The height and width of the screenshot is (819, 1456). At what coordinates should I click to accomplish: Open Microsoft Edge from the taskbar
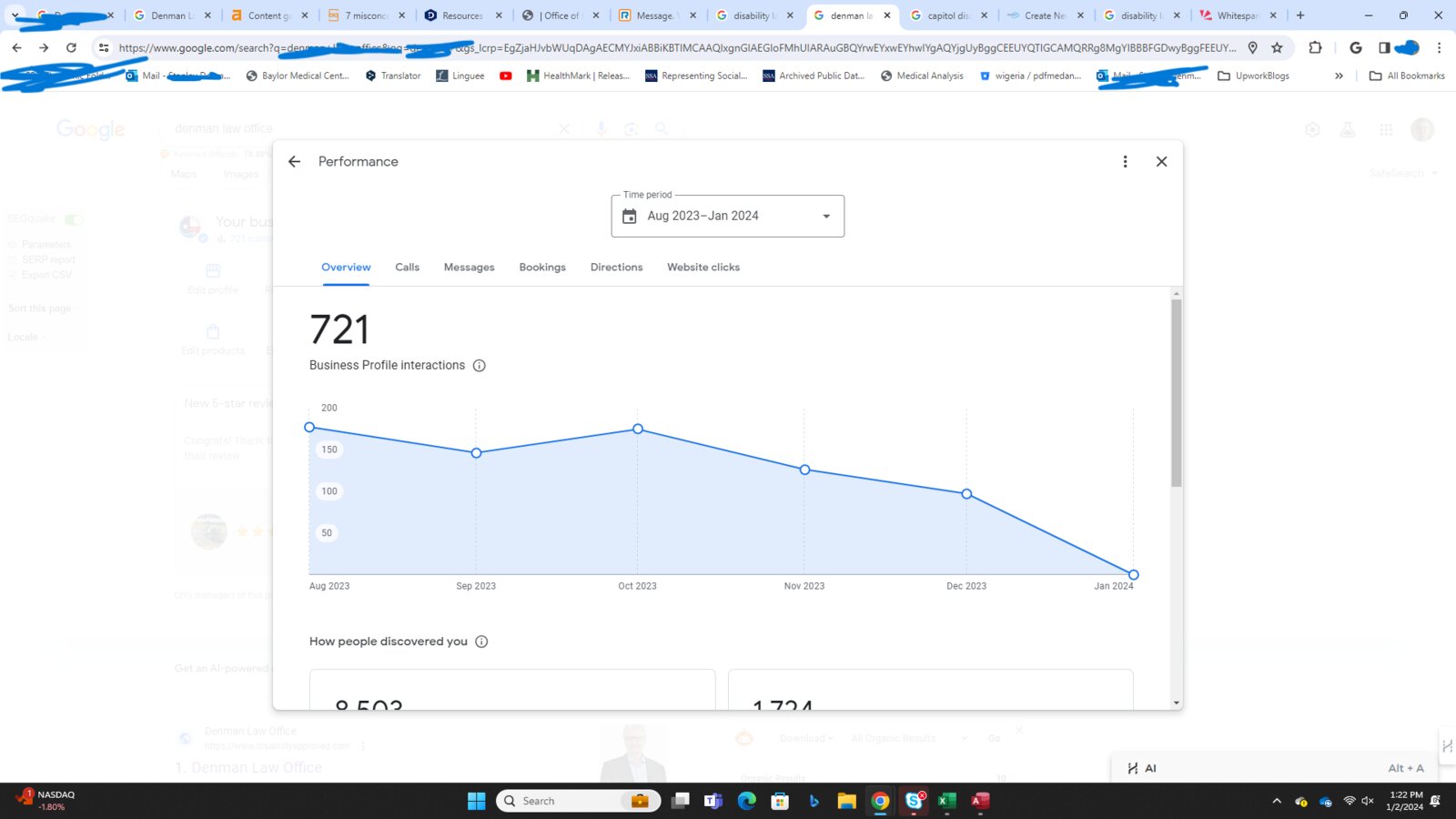[747, 801]
